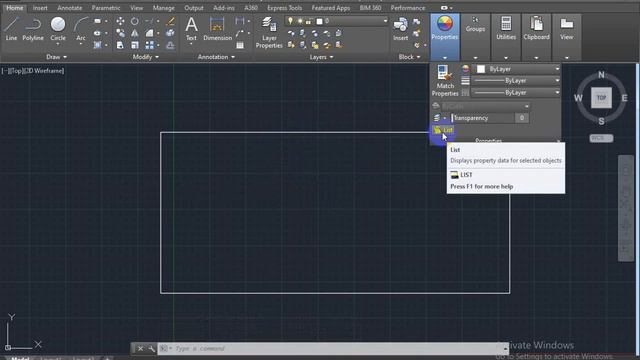Click the Stretch tool in Modify panel
Image resolution: width=640 pixels, height=360 pixels.
point(120,45)
